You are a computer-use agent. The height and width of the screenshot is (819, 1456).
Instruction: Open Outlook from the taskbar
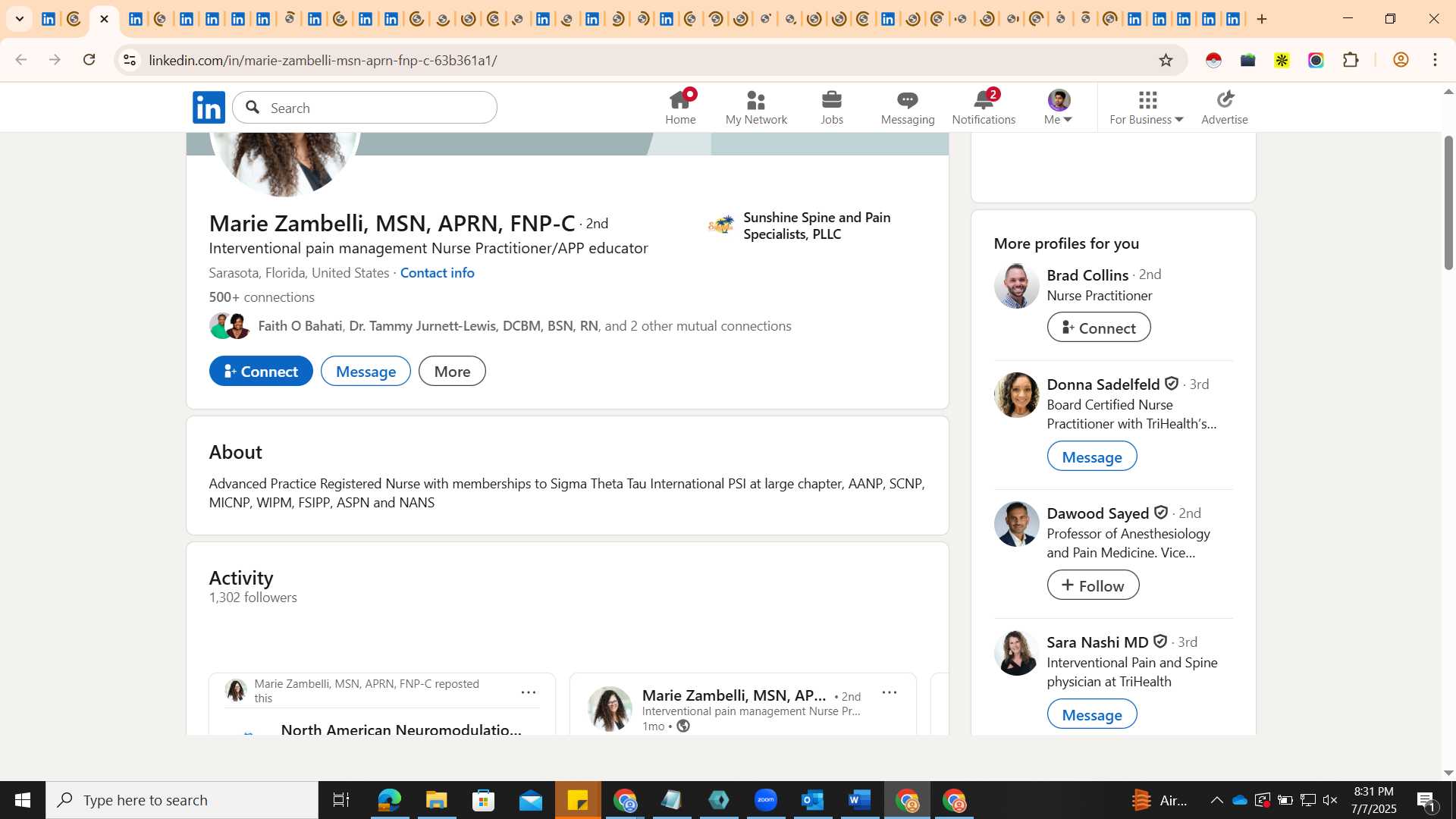(813, 800)
